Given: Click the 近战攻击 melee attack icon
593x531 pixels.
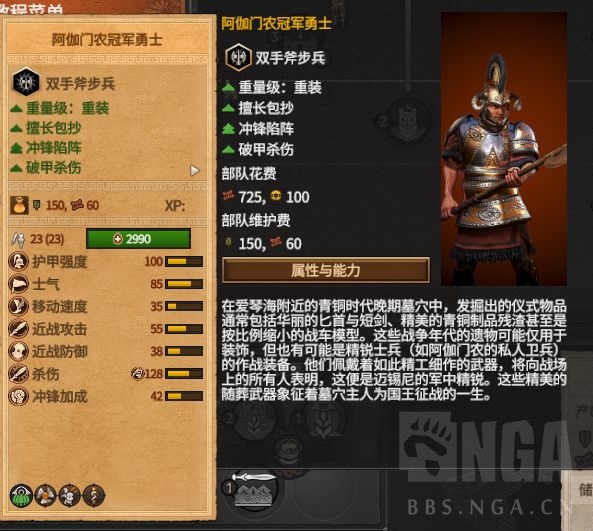Looking at the screenshot, I should pos(19,329).
